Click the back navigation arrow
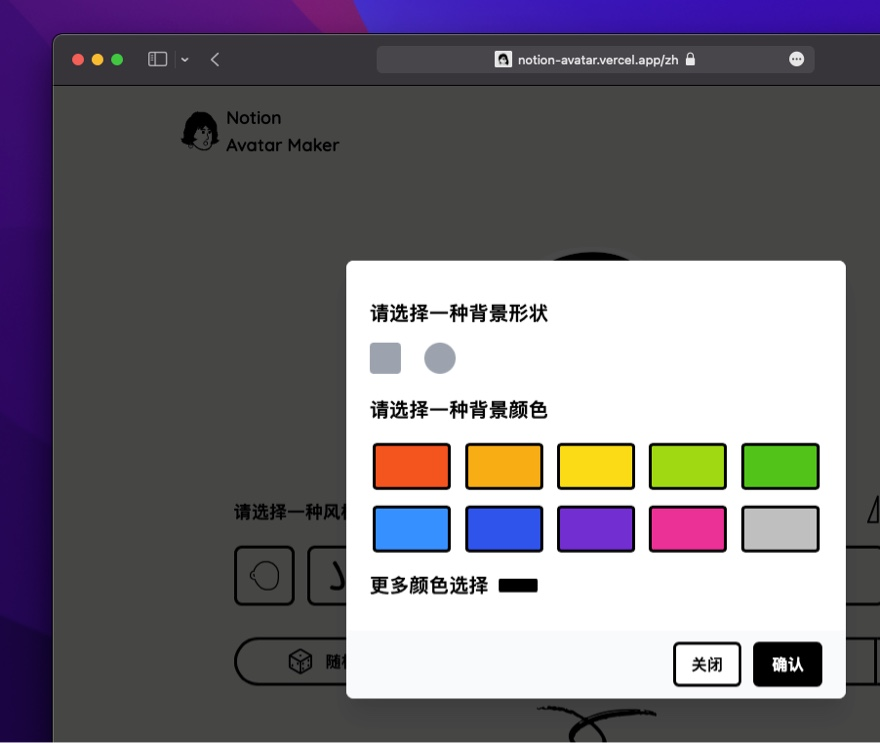880x743 pixels. (x=216, y=59)
